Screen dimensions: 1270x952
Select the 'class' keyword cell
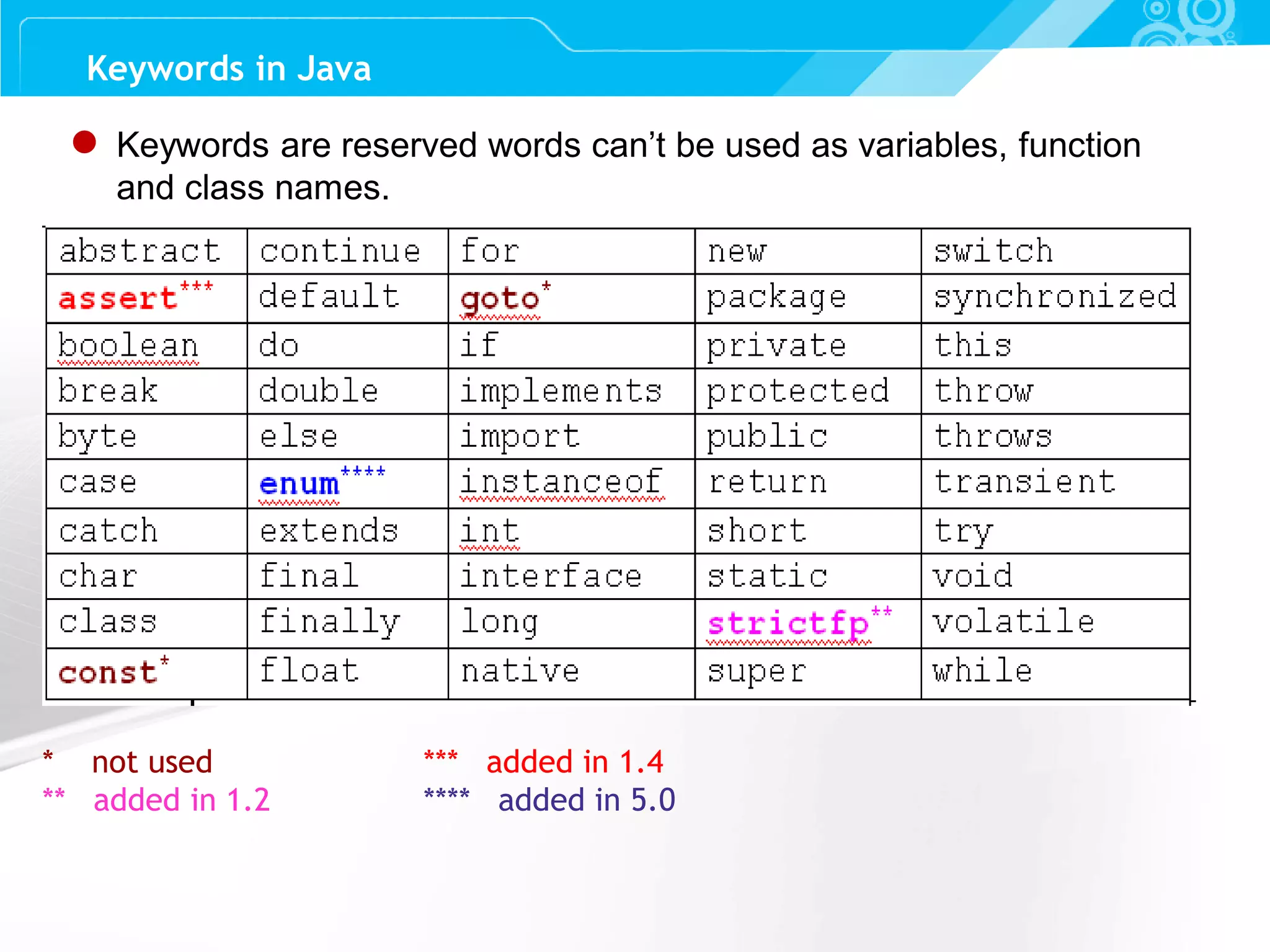147,624
